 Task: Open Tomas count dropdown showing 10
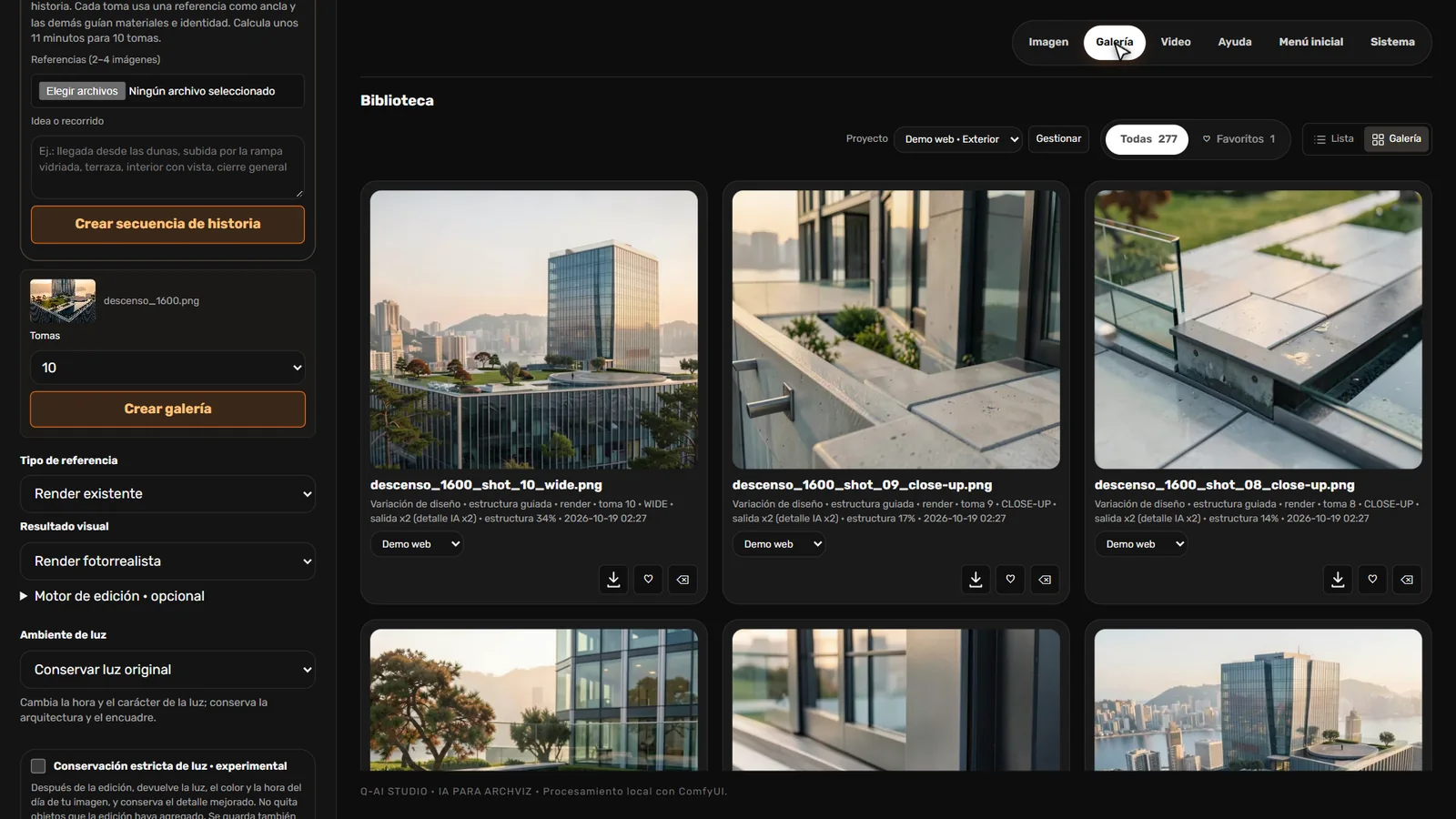(167, 368)
